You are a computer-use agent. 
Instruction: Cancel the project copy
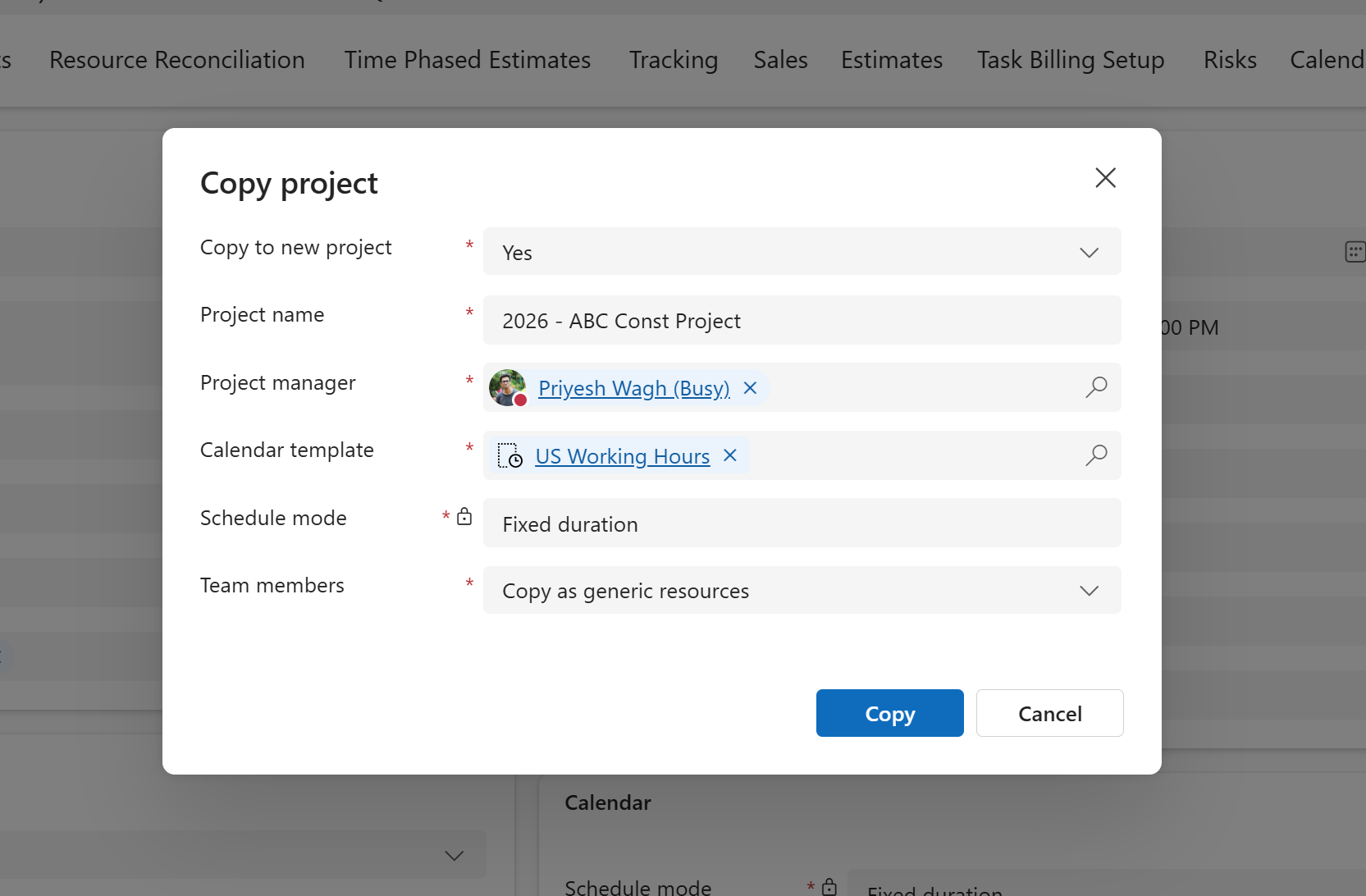point(1049,713)
